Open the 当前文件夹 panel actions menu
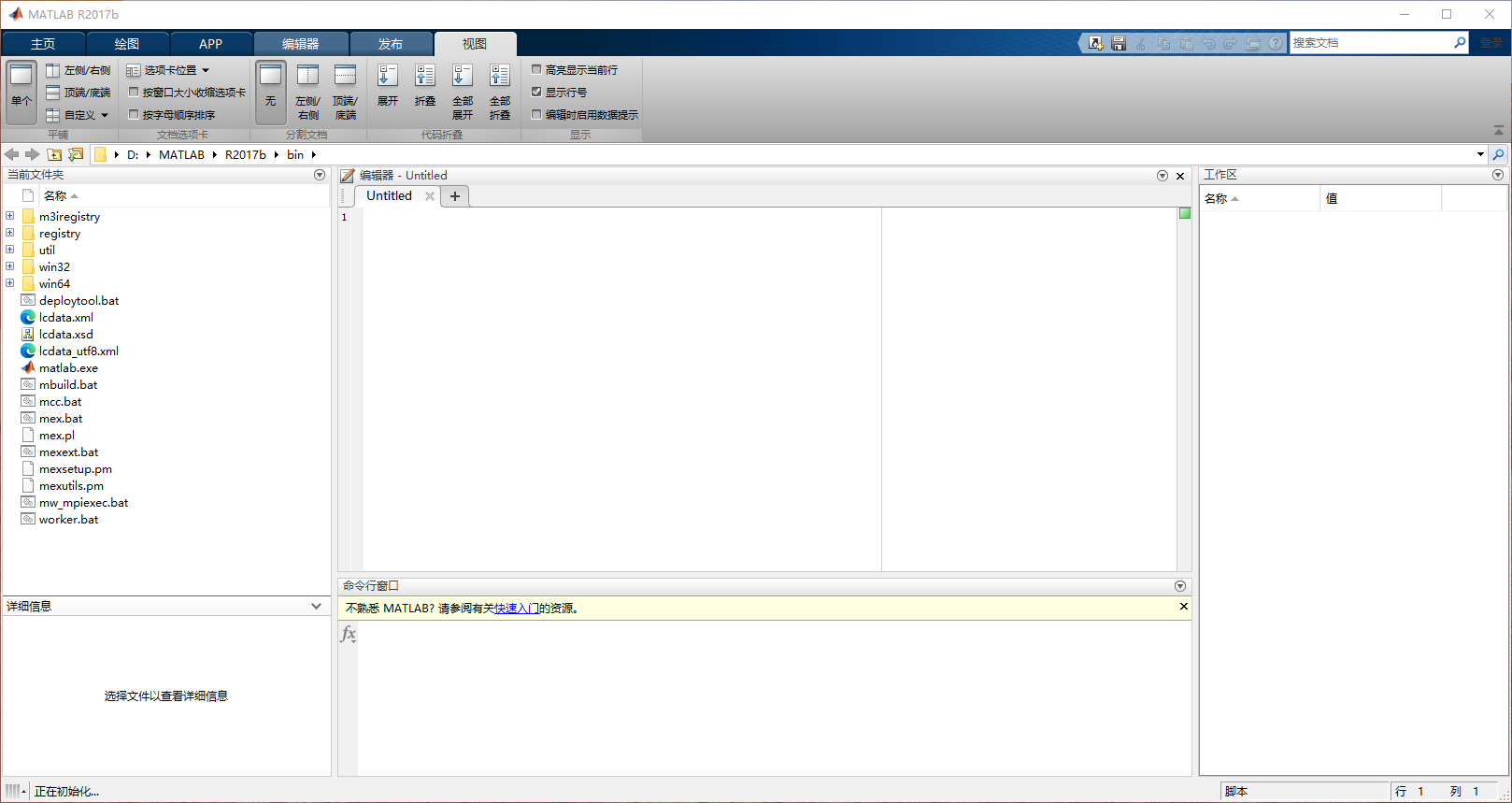1512x803 pixels. pos(320,175)
